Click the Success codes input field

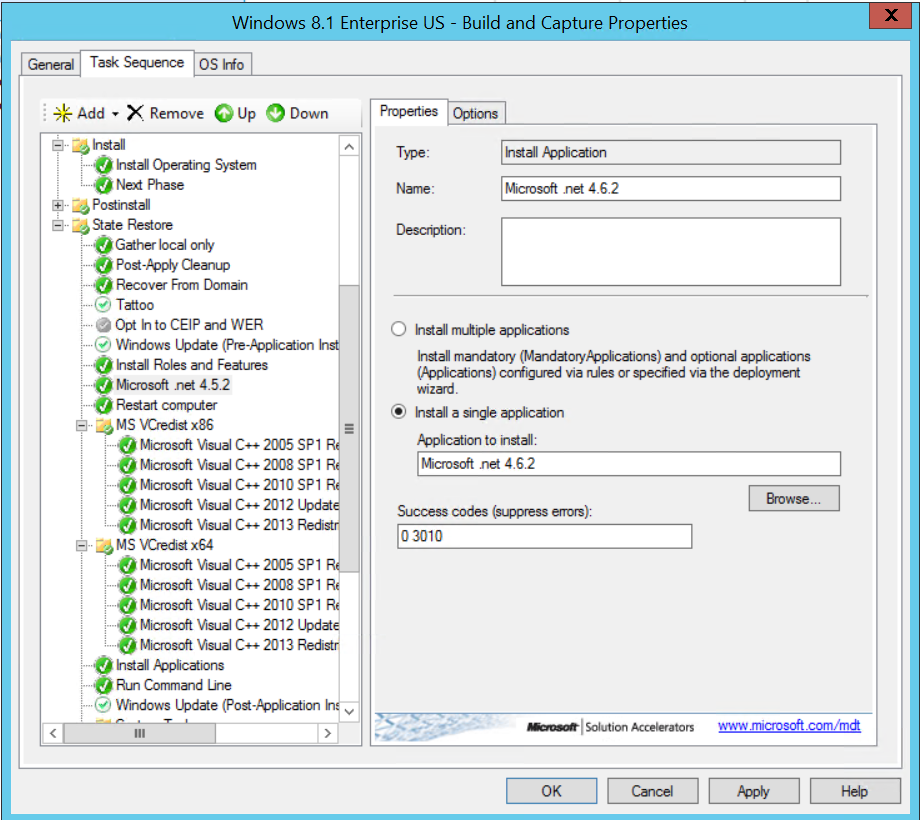[x=544, y=536]
